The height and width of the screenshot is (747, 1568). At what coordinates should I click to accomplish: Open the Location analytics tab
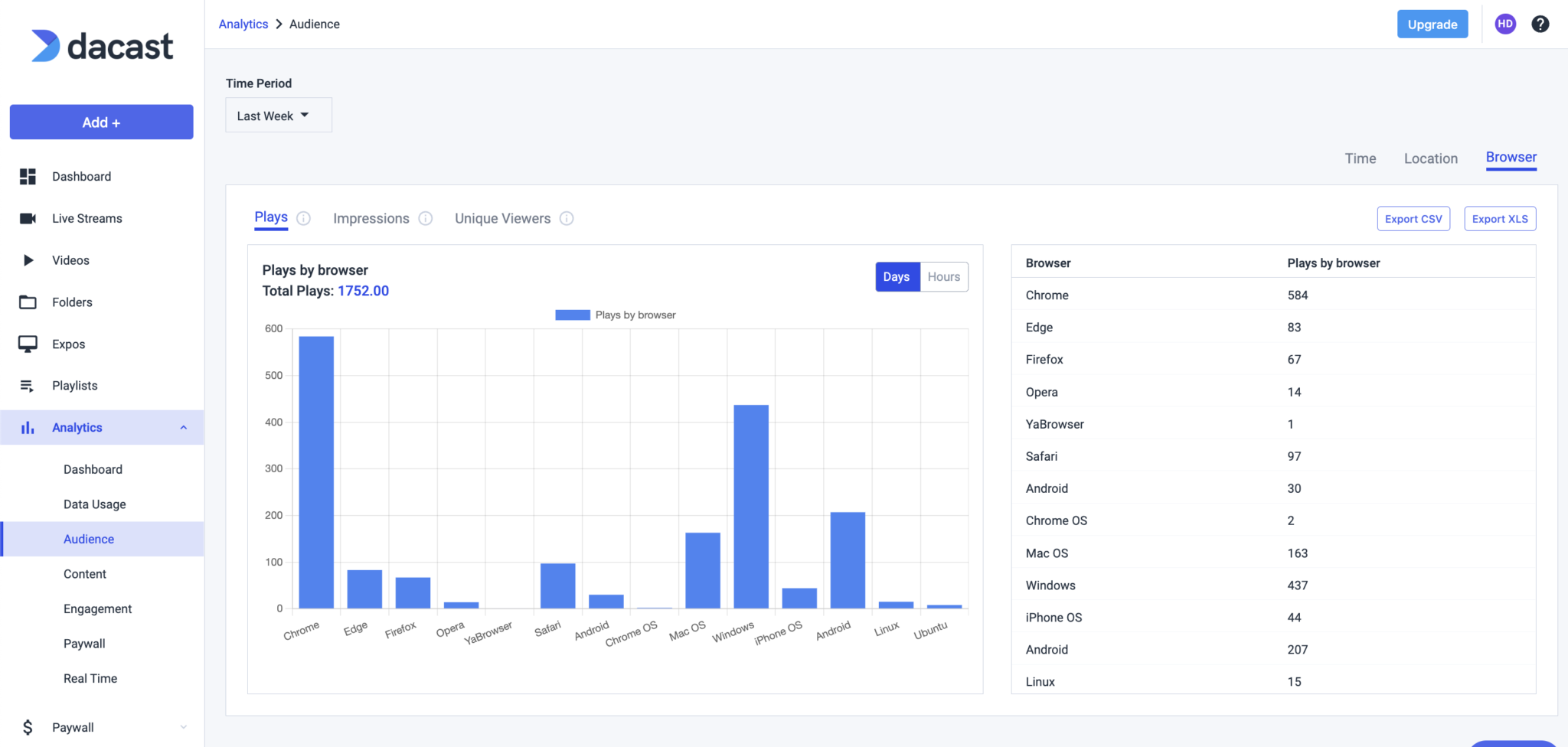point(1430,158)
